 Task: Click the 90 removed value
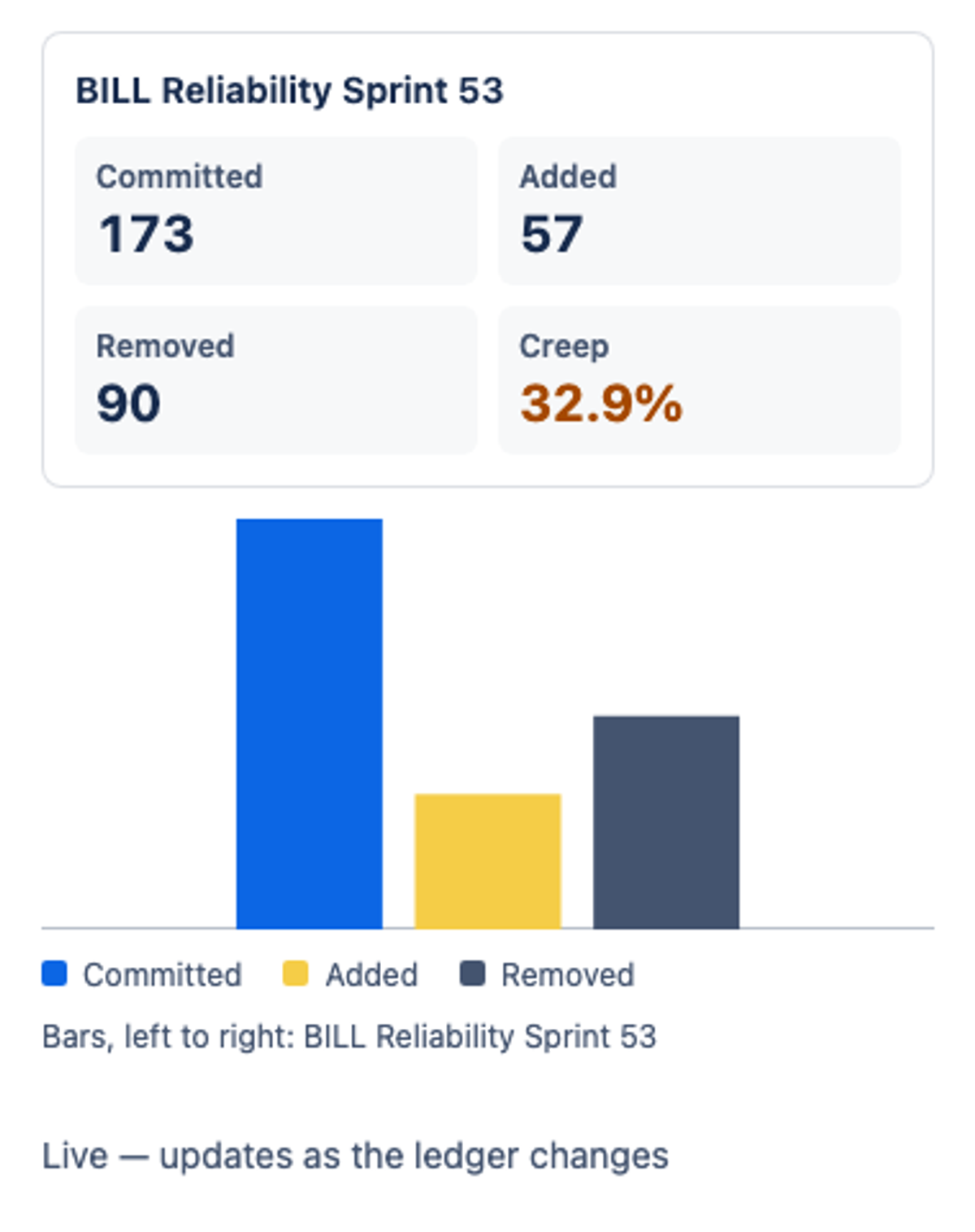click(128, 403)
